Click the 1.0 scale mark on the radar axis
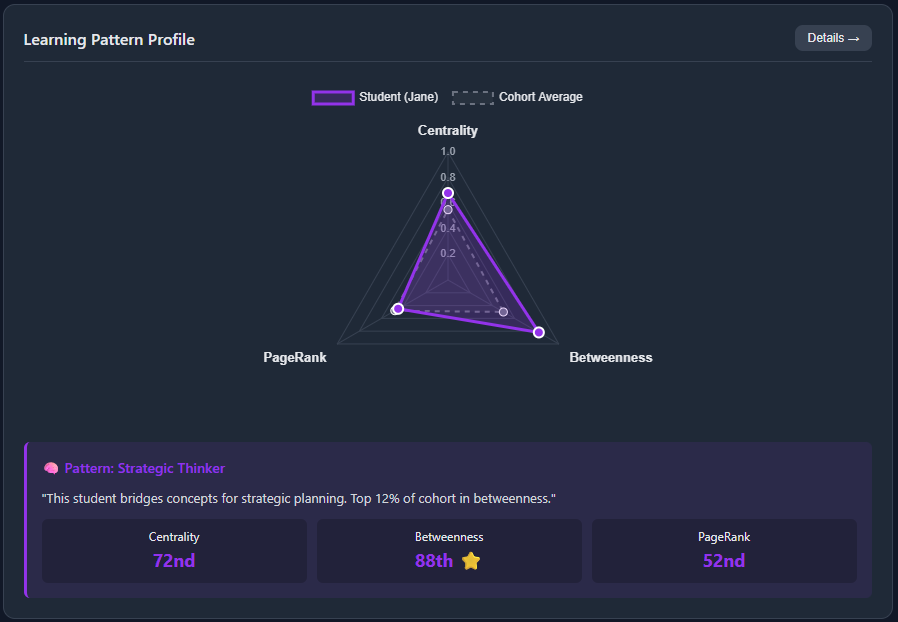This screenshot has height=622, width=898. (x=447, y=151)
